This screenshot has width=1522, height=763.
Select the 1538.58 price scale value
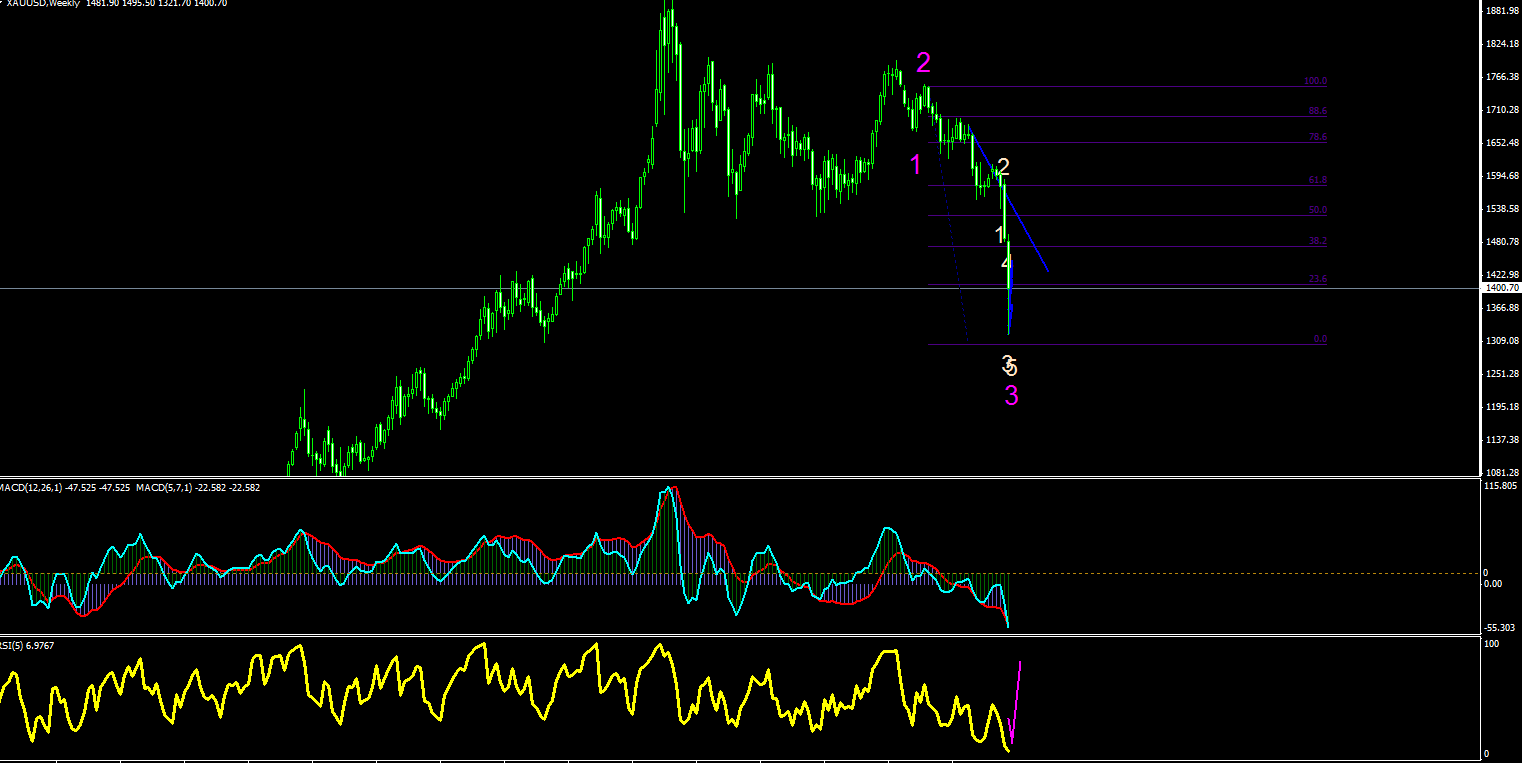click(1503, 209)
